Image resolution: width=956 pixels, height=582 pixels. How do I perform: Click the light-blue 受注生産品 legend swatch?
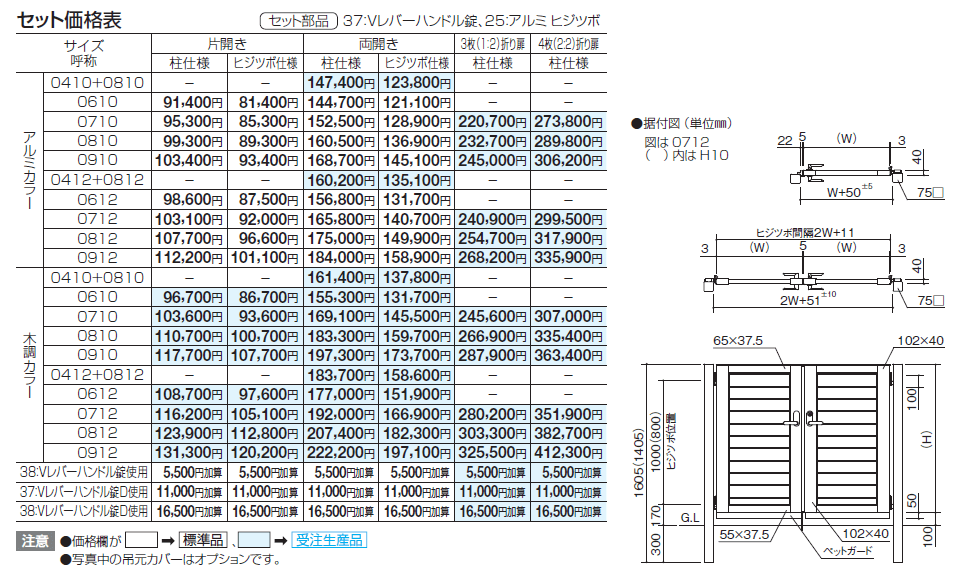pos(254,540)
